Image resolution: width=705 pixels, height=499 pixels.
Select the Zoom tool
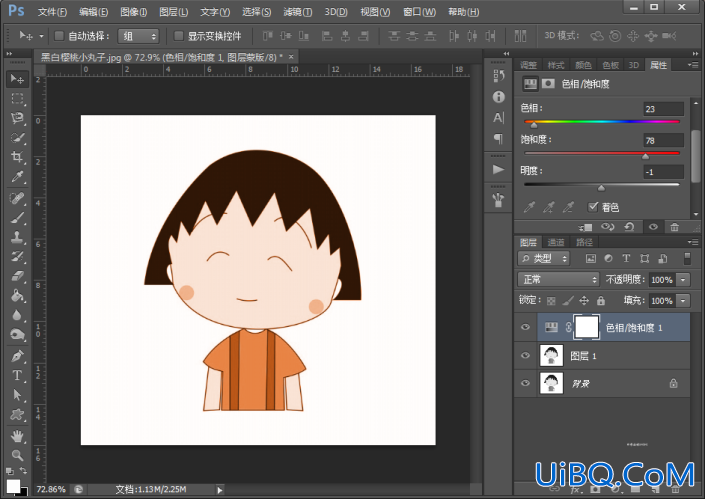(17, 455)
